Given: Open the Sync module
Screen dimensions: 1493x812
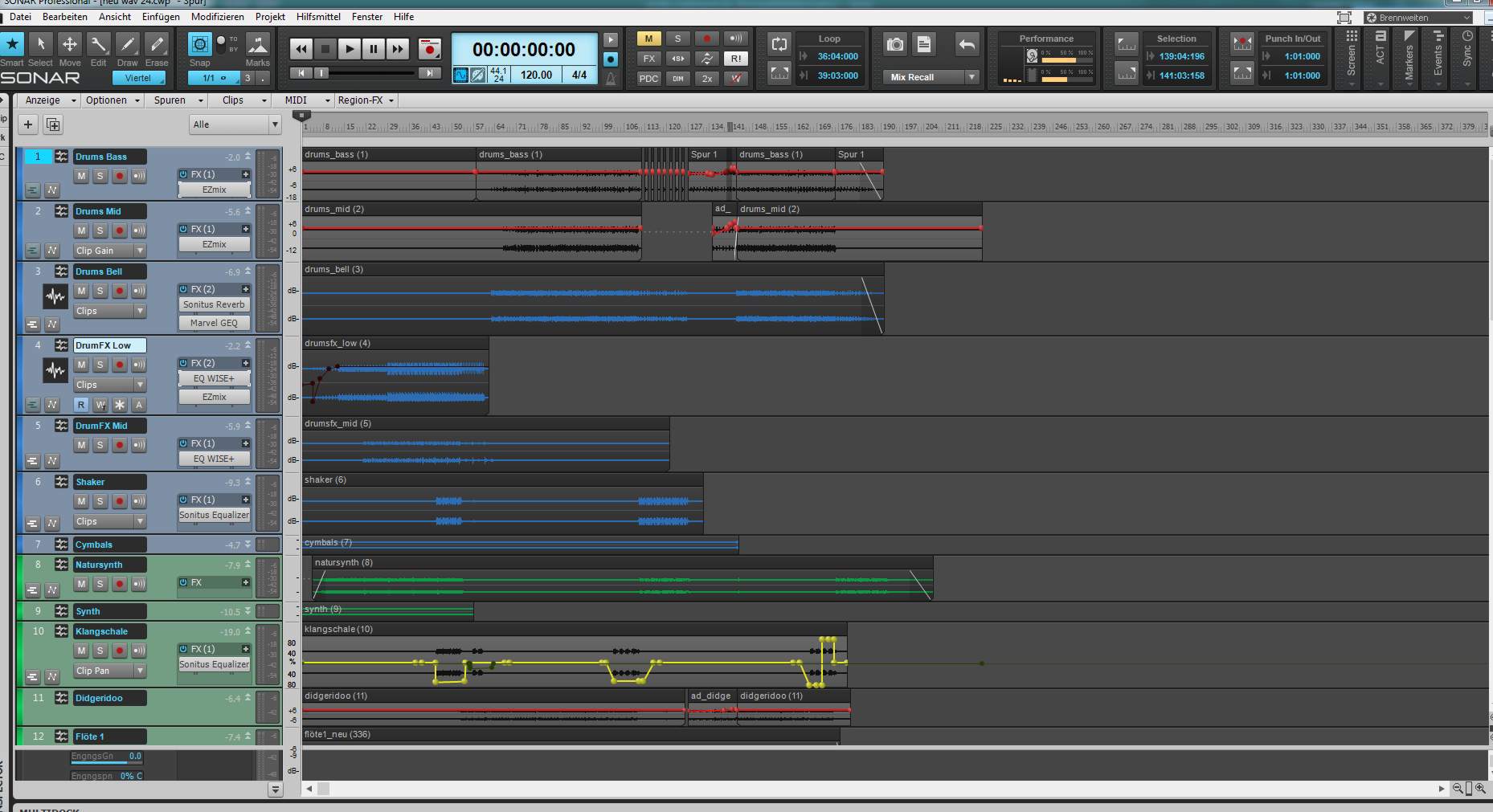Looking at the screenshot, I should (1466, 59).
